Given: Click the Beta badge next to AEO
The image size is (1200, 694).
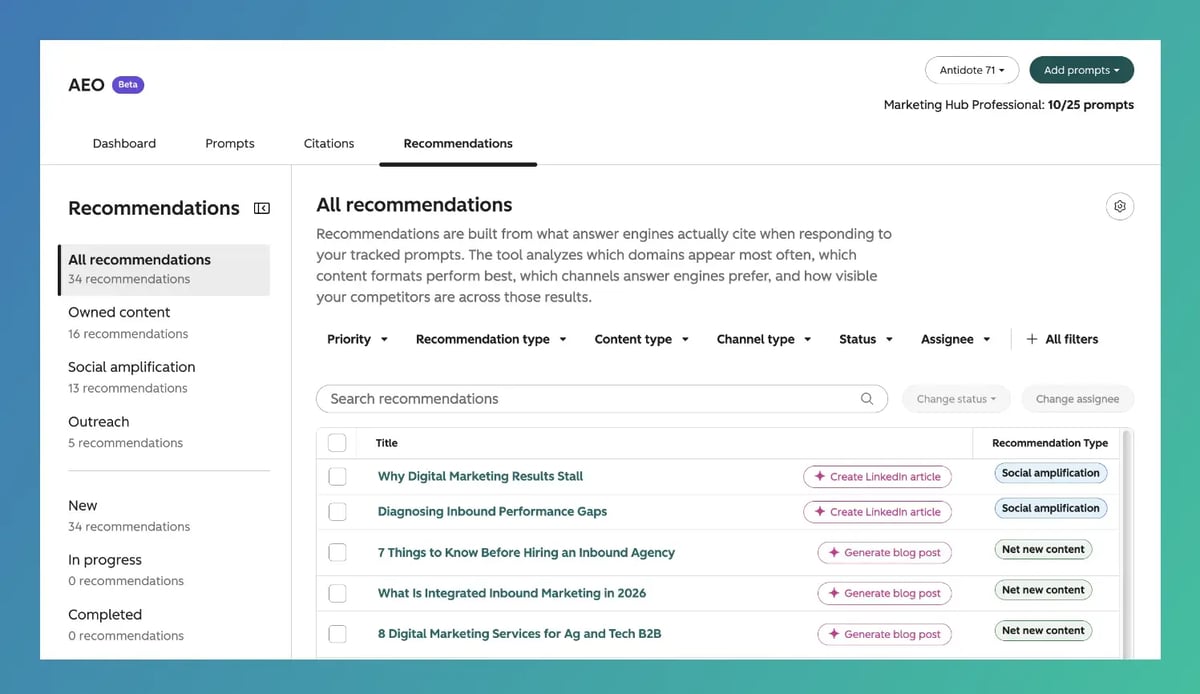Looking at the screenshot, I should 128,85.
